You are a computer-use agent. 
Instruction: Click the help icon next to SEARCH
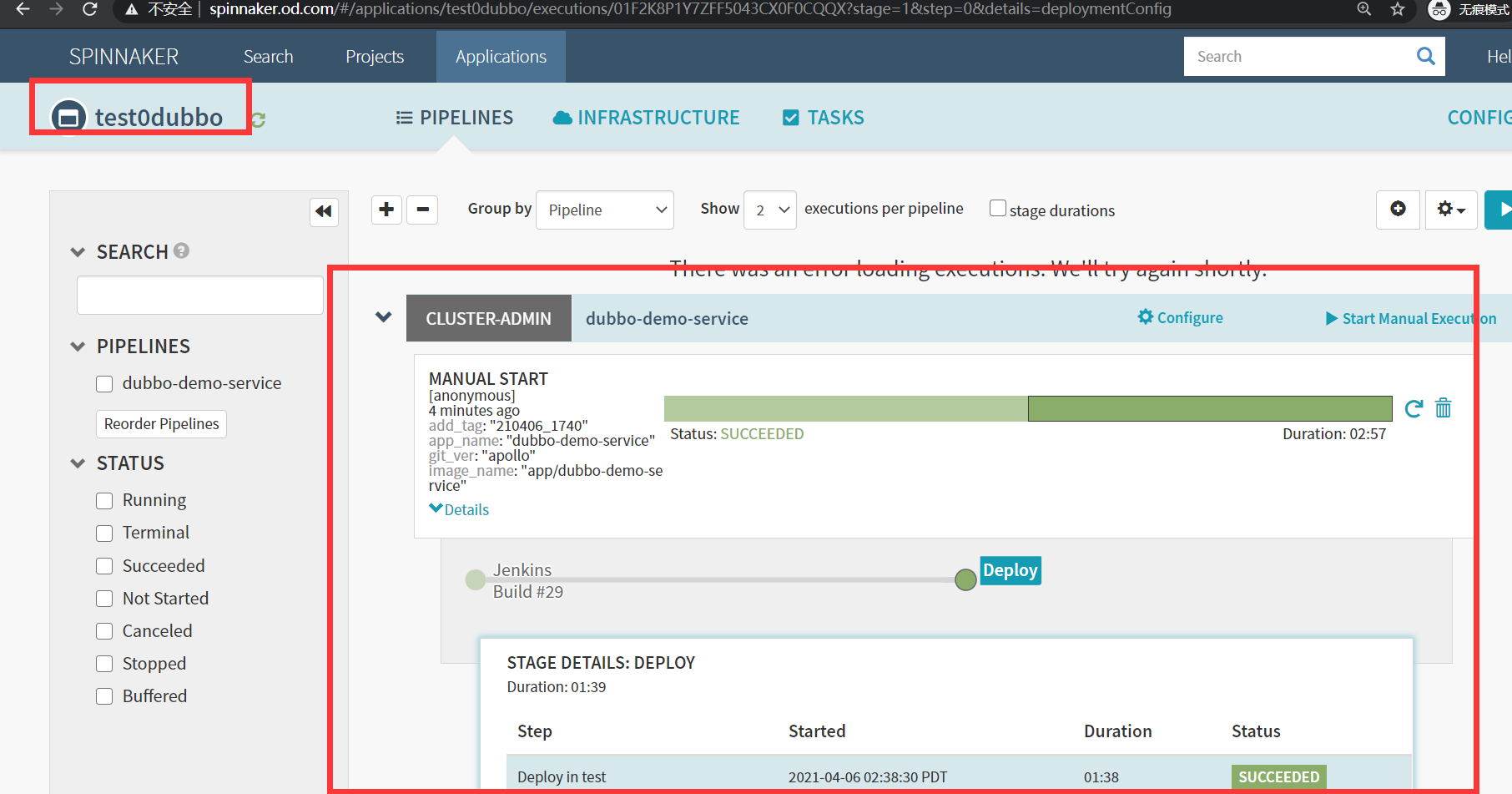(181, 250)
